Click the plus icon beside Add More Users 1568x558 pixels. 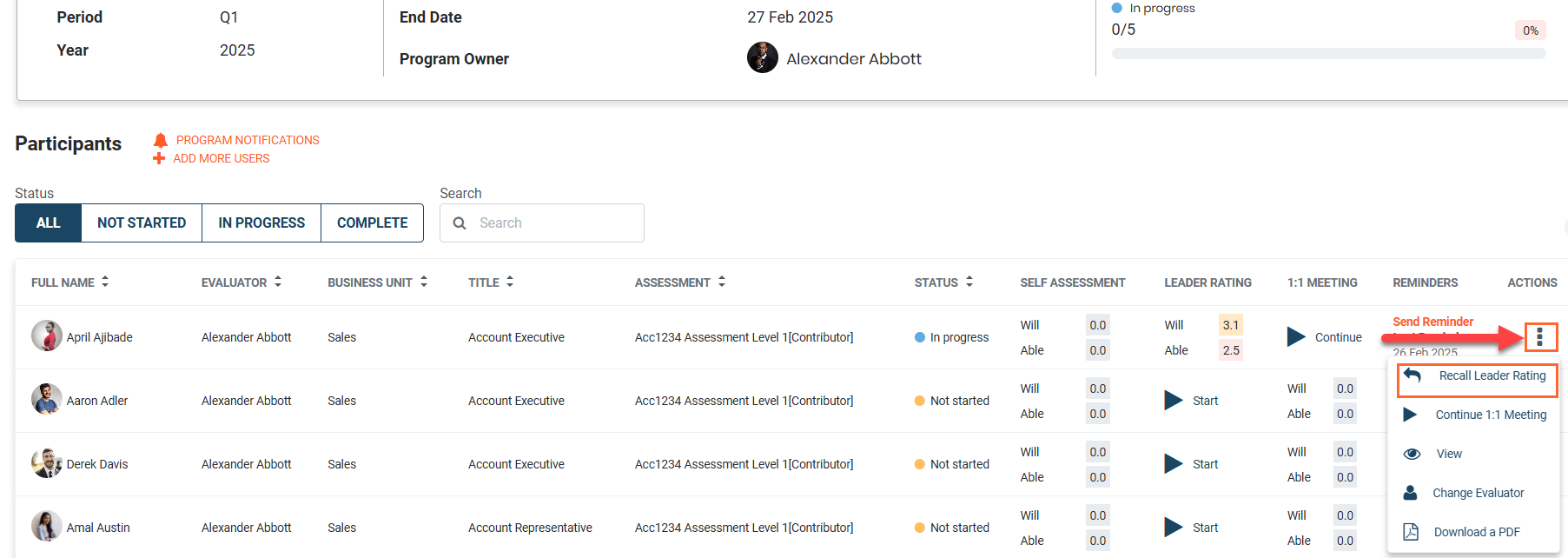coord(159,158)
